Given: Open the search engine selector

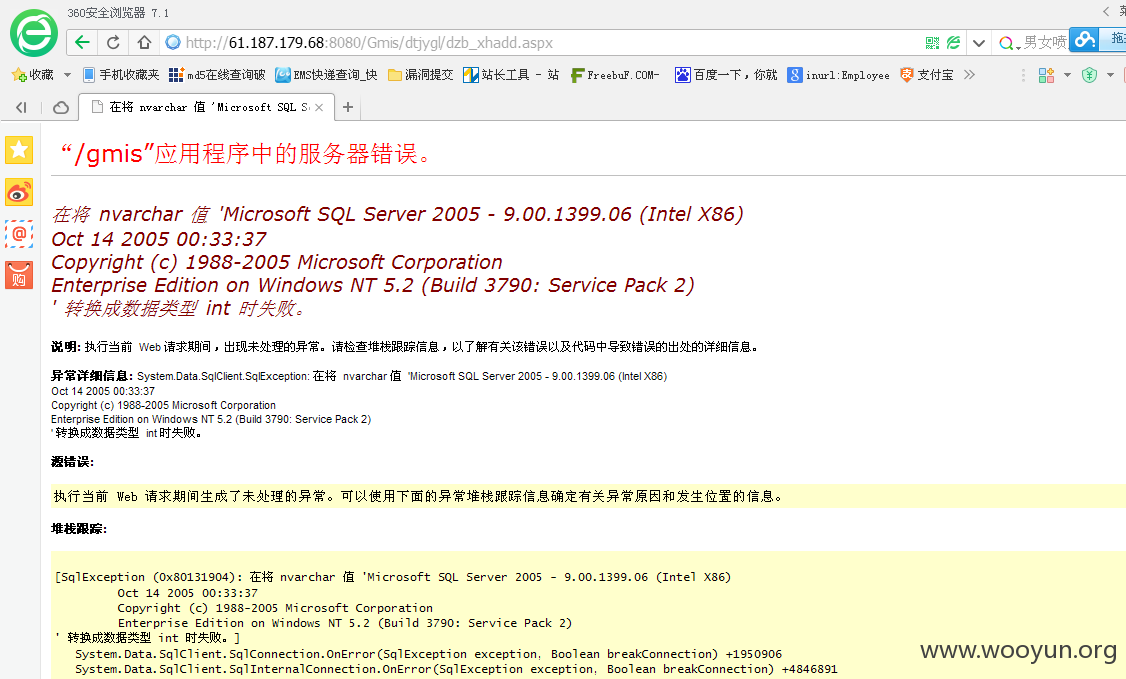Looking at the screenshot, I should 1009,44.
